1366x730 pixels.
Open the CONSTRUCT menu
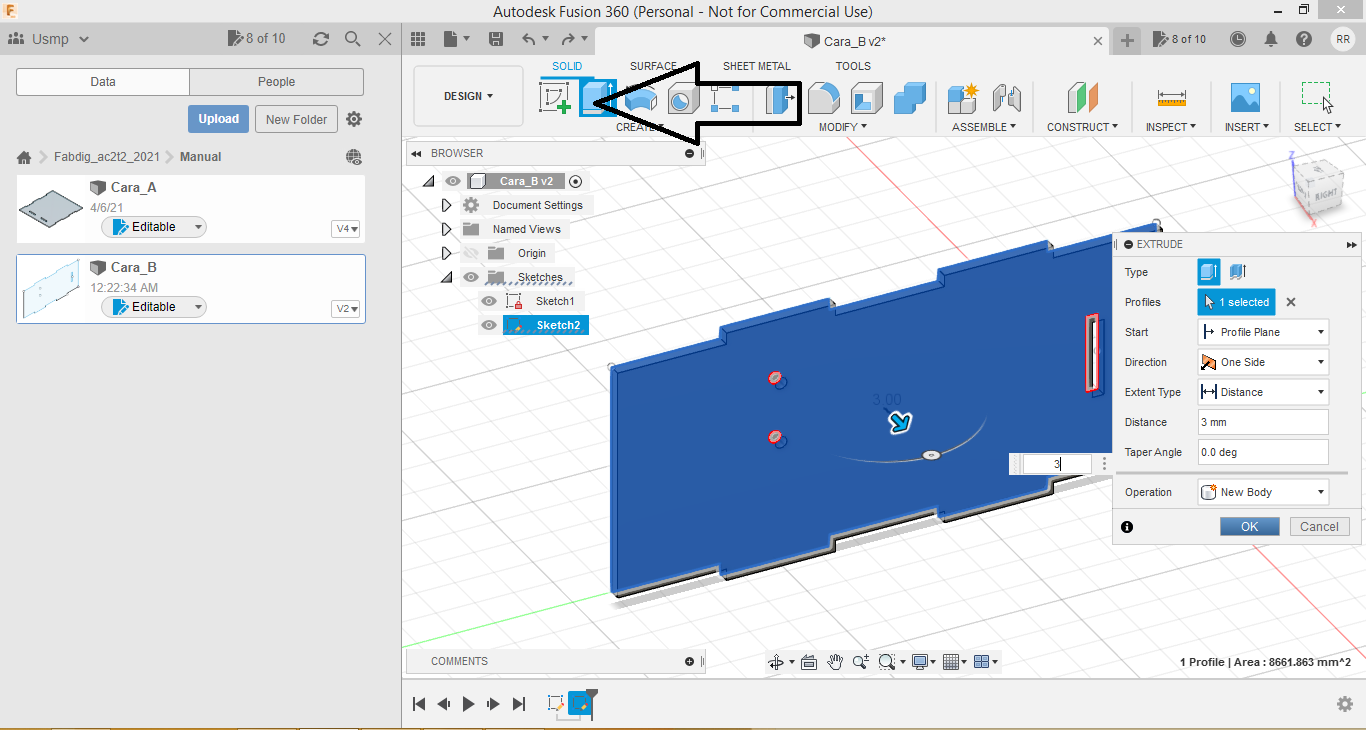[x=1083, y=127]
